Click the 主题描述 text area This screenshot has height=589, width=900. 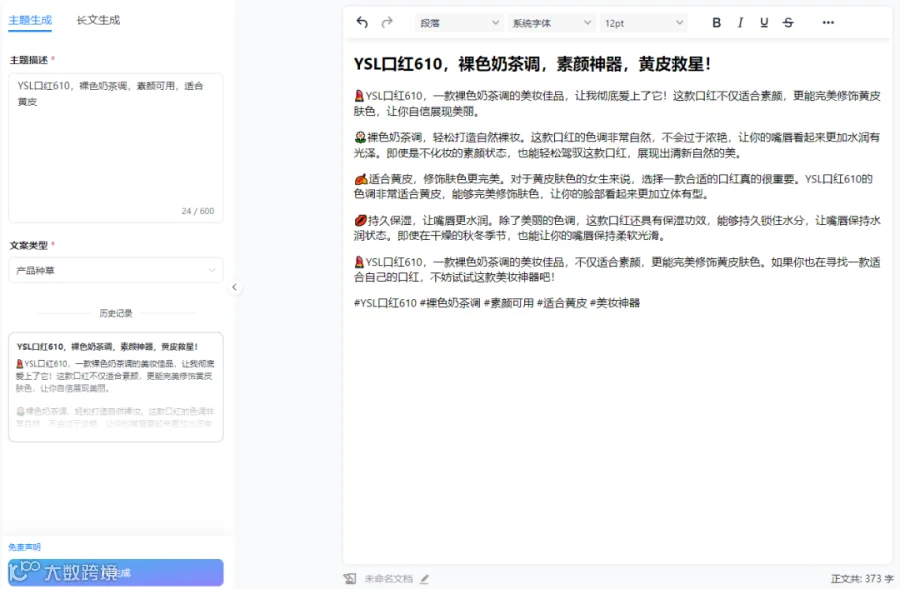116,148
